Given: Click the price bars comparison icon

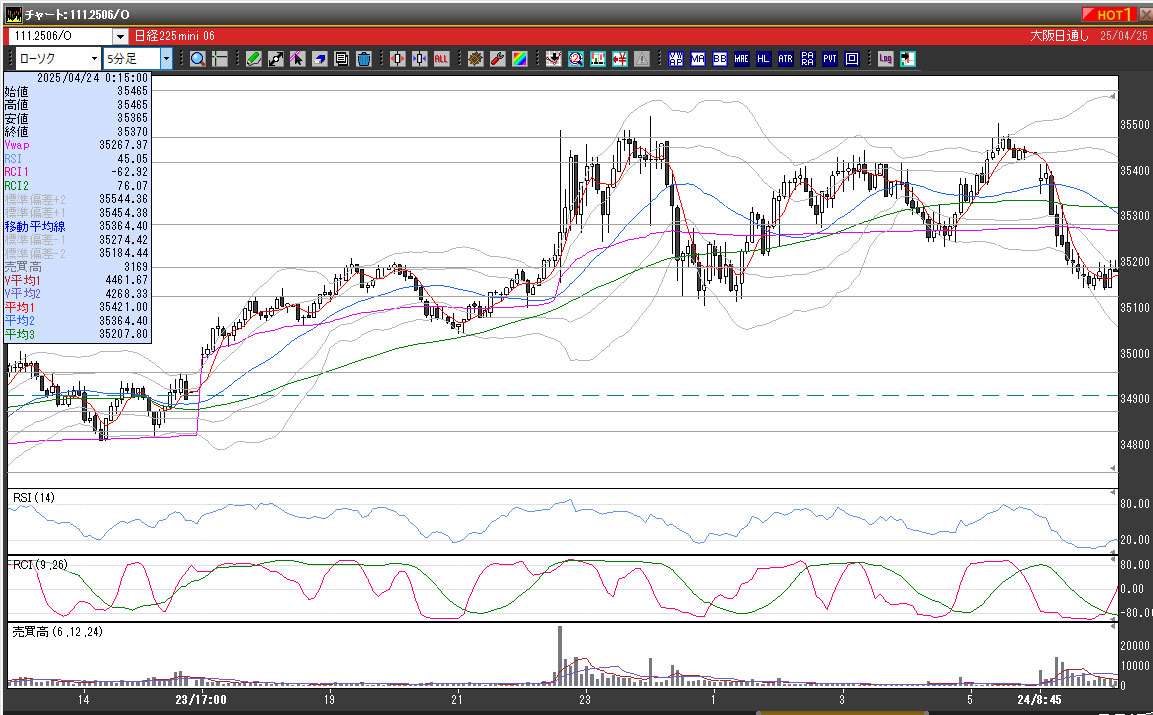Looking at the screenshot, I should [x=598, y=59].
